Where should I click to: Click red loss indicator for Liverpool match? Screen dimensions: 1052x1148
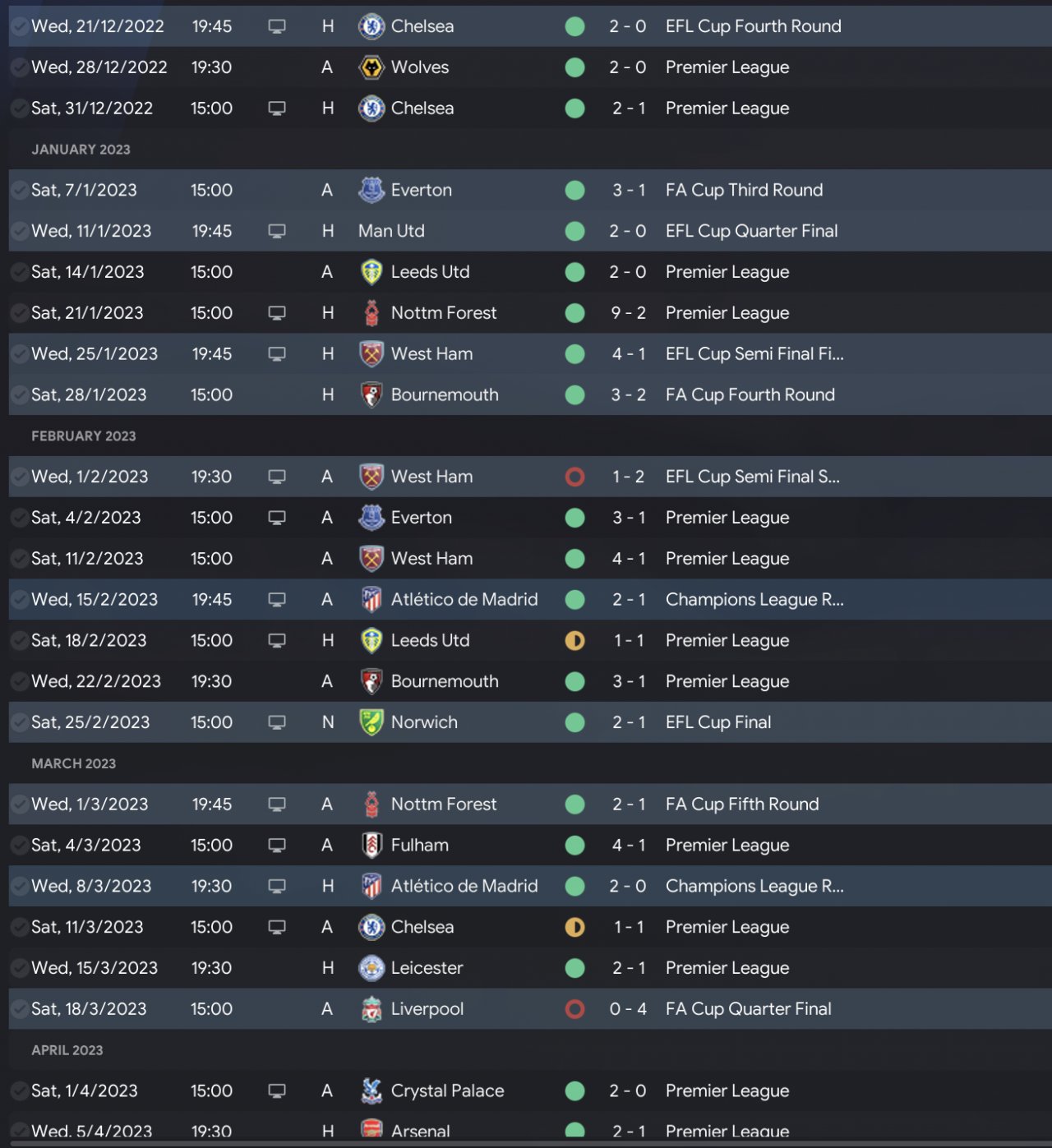click(x=575, y=1009)
